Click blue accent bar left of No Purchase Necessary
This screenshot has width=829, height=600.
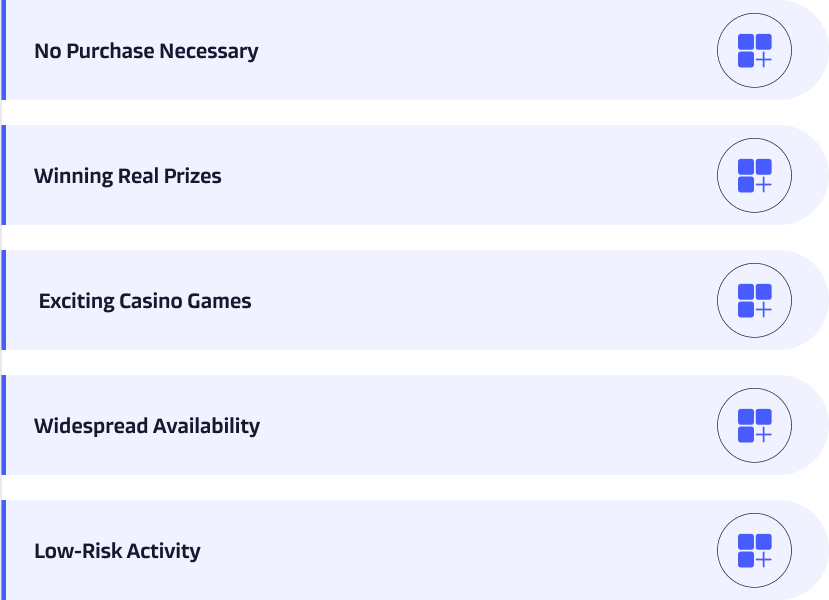[x=4, y=50]
